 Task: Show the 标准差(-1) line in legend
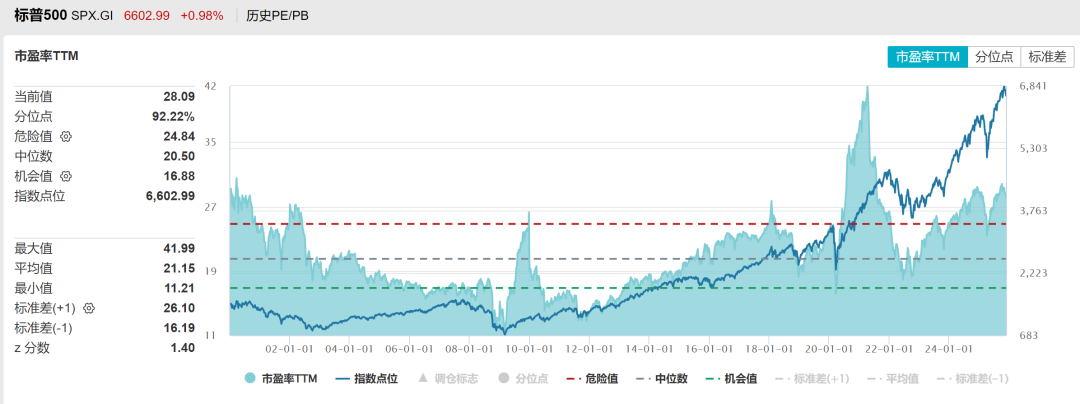coord(973,379)
